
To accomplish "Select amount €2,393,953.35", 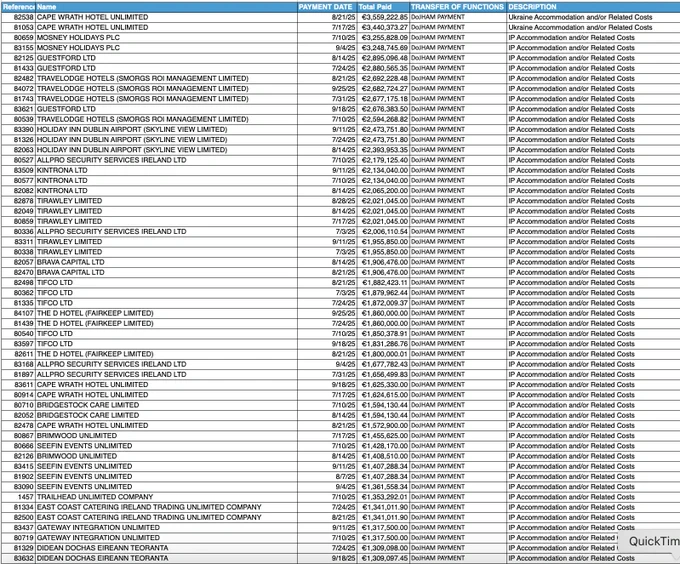I will (385, 150).
